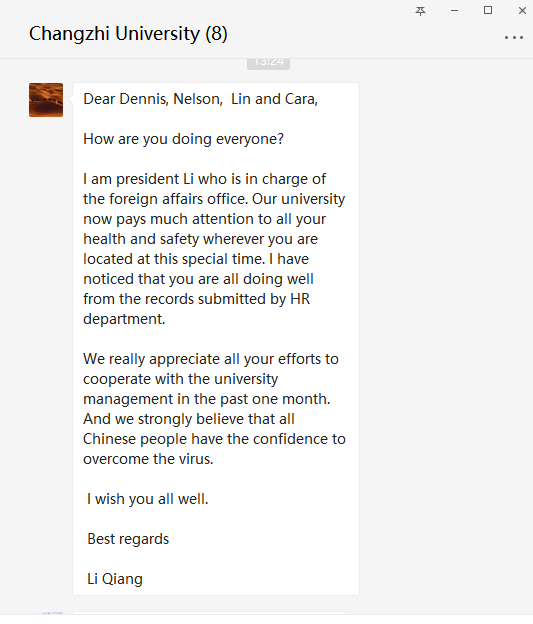Click the "We really appreciate" sentence
The height and width of the screenshot is (624, 533).
[211, 359]
